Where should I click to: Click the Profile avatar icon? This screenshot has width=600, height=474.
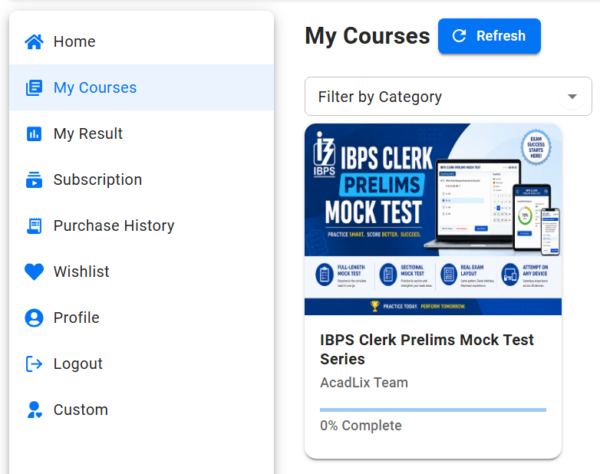tap(34, 318)
